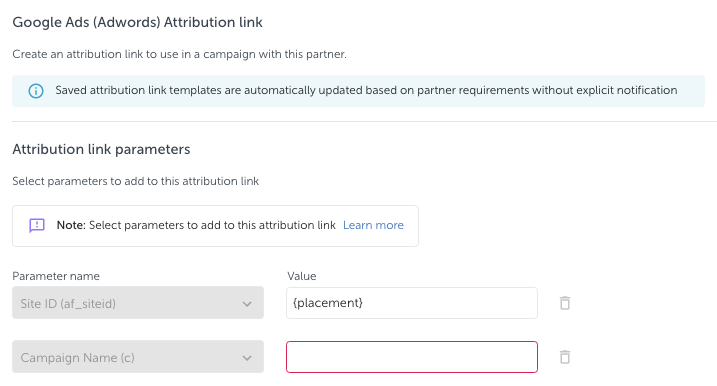Focus the empty red-outlined value field
This screenshot has height=386, width=717.
tap(412, 357)
